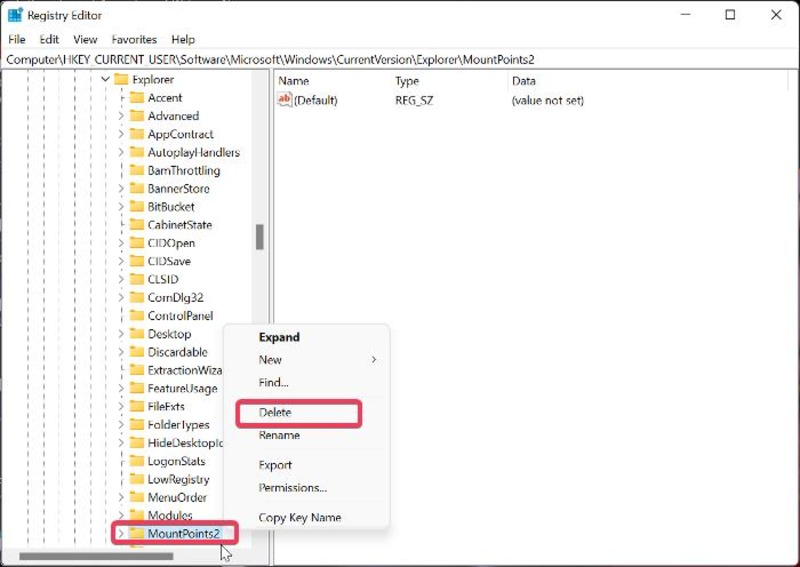800x567 pixels.
Task: Expand the CIDOpen key chevron
Action: click(x=121, y=243)
